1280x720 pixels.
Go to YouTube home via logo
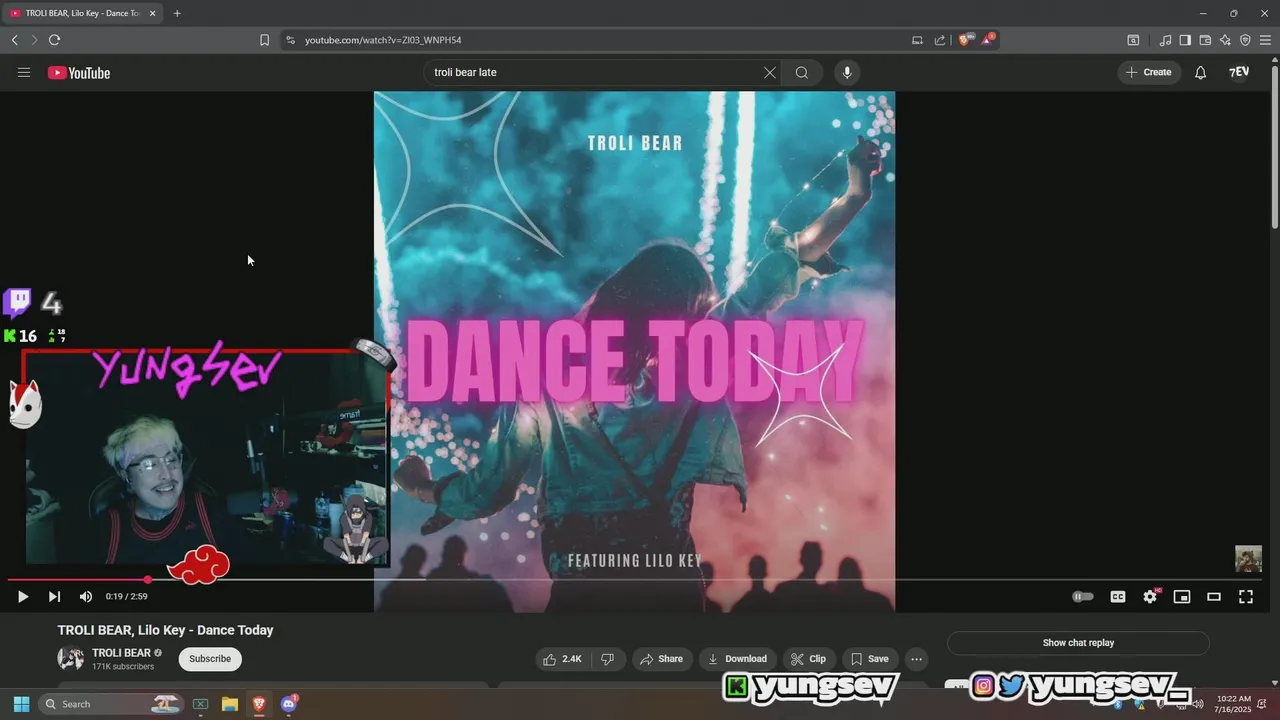(x=79, y=72)
